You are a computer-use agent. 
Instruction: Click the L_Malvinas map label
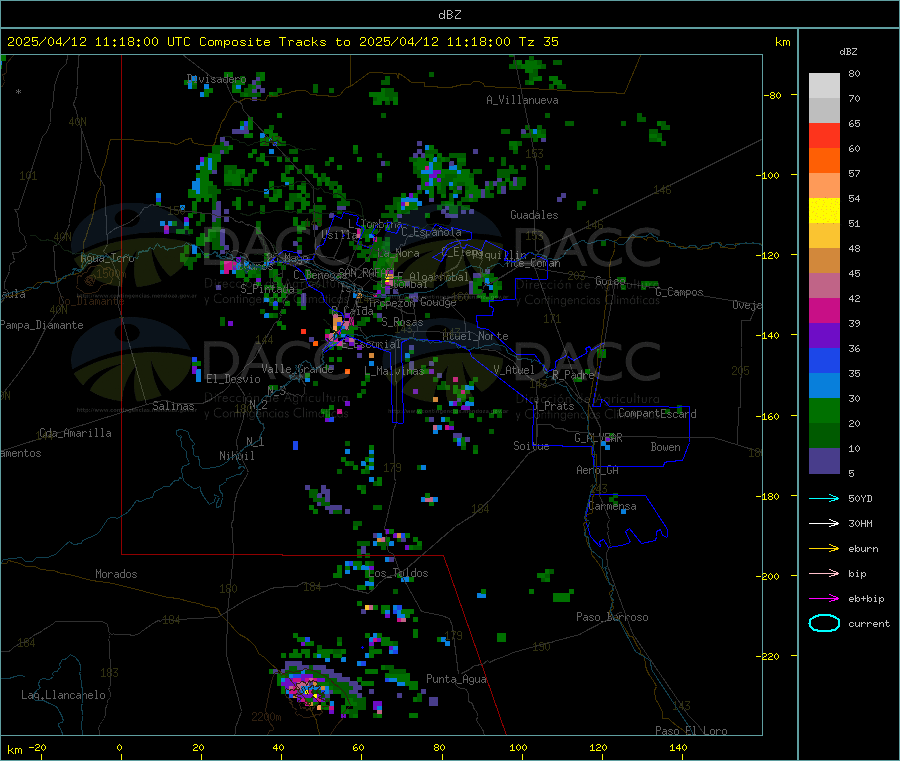(394, 371)
